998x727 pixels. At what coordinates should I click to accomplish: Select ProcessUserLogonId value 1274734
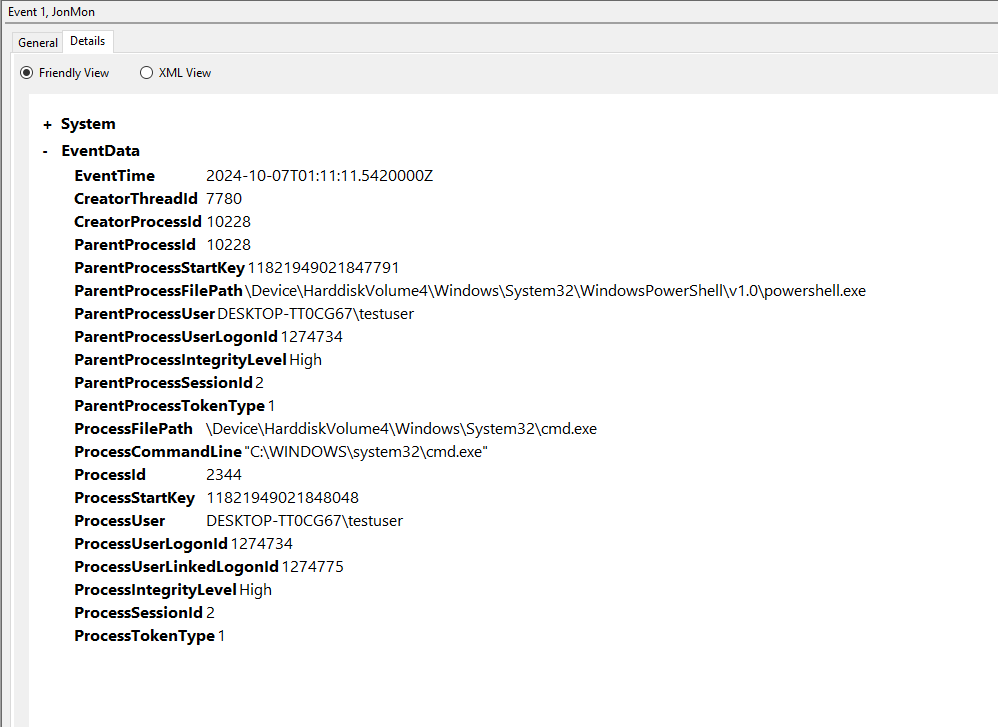tap(262, 544)
